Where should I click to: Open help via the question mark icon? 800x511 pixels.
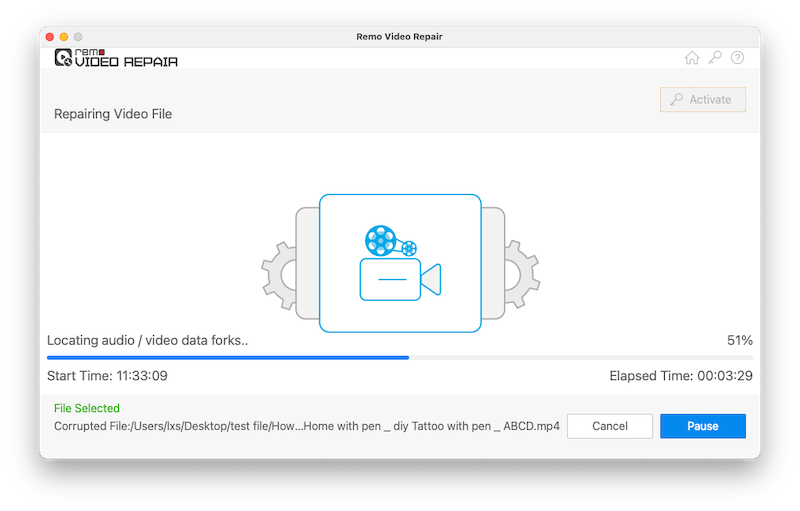click(x=738, y=58)
